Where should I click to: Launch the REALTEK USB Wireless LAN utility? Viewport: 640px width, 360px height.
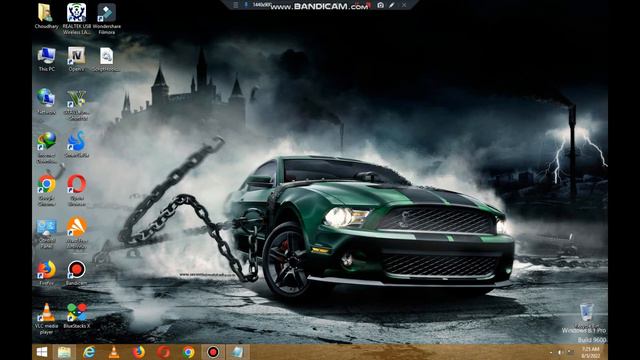pyautogui.click(x=76, y=18)
